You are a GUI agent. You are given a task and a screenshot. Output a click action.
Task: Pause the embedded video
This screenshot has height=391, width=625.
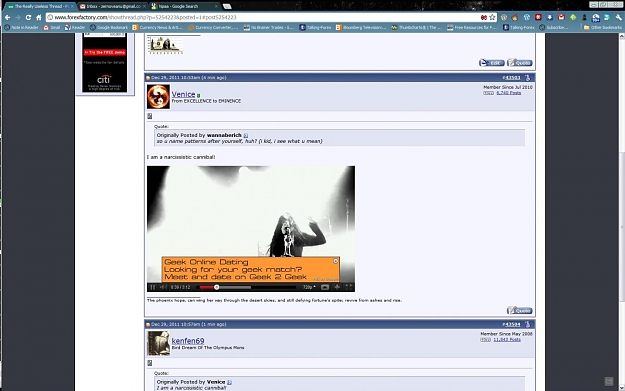[x=152, y=287]
